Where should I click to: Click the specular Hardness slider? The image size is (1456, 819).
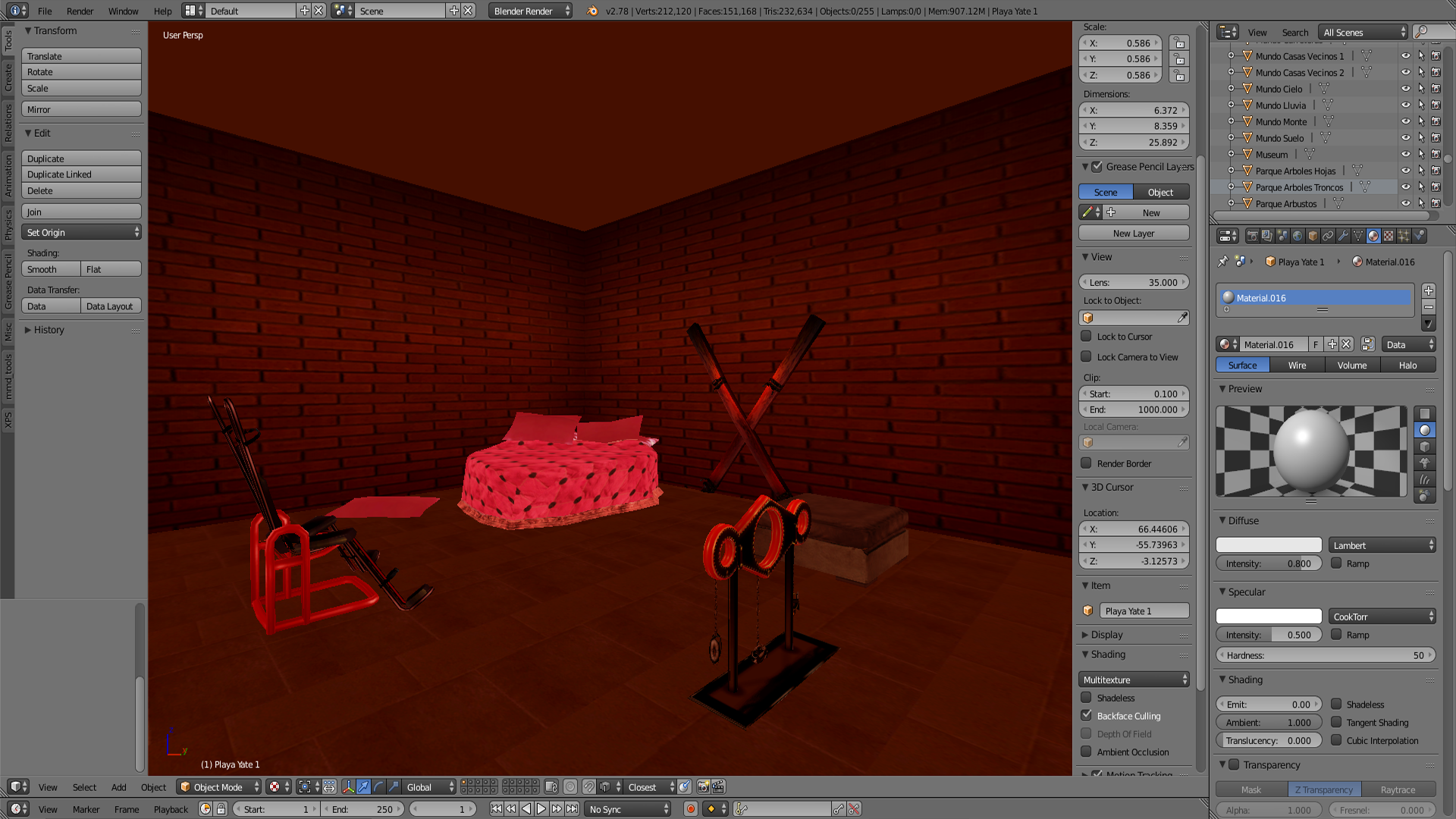pos(1326,655)
